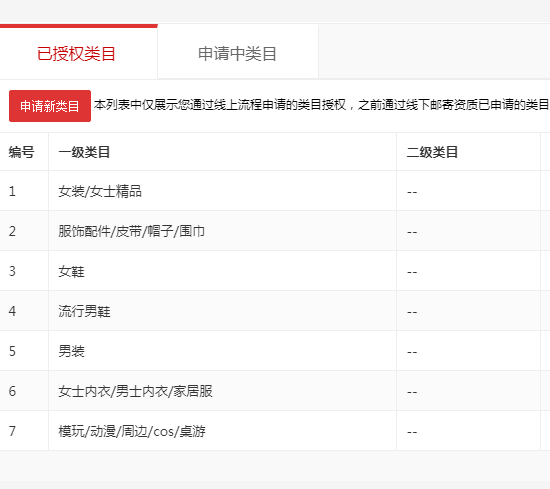The image size is (550, 489).
Task: Click the notice text beside 申请新类目
Action: [322, 105]
